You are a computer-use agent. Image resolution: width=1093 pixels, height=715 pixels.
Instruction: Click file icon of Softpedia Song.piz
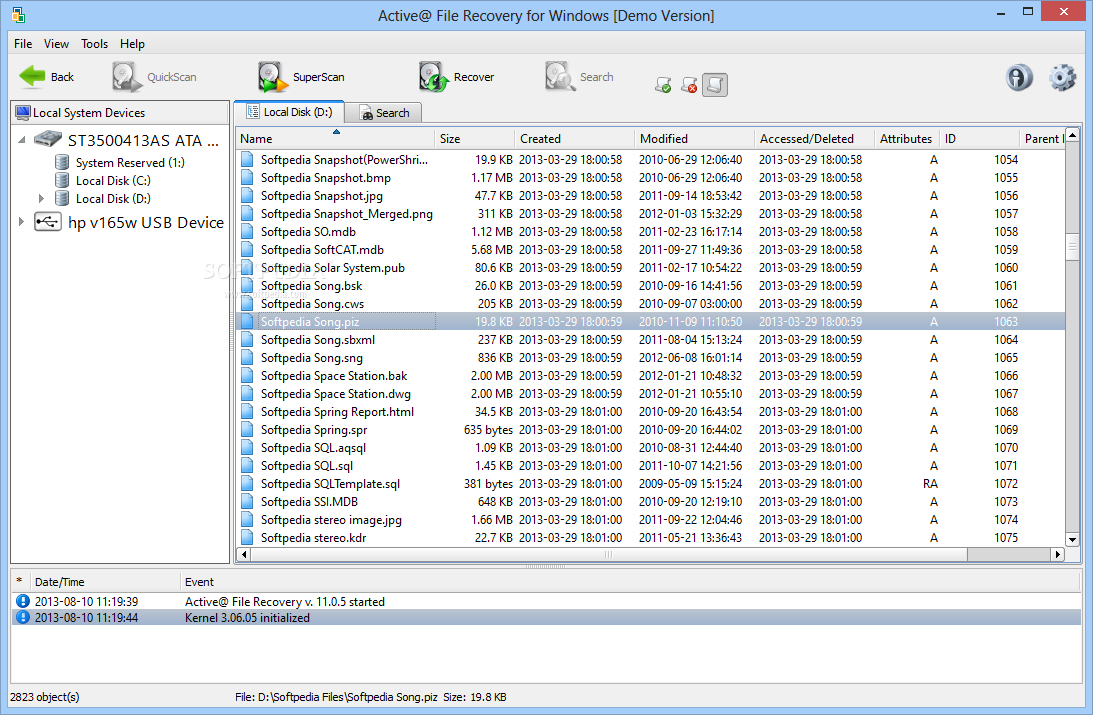[247, 322]
